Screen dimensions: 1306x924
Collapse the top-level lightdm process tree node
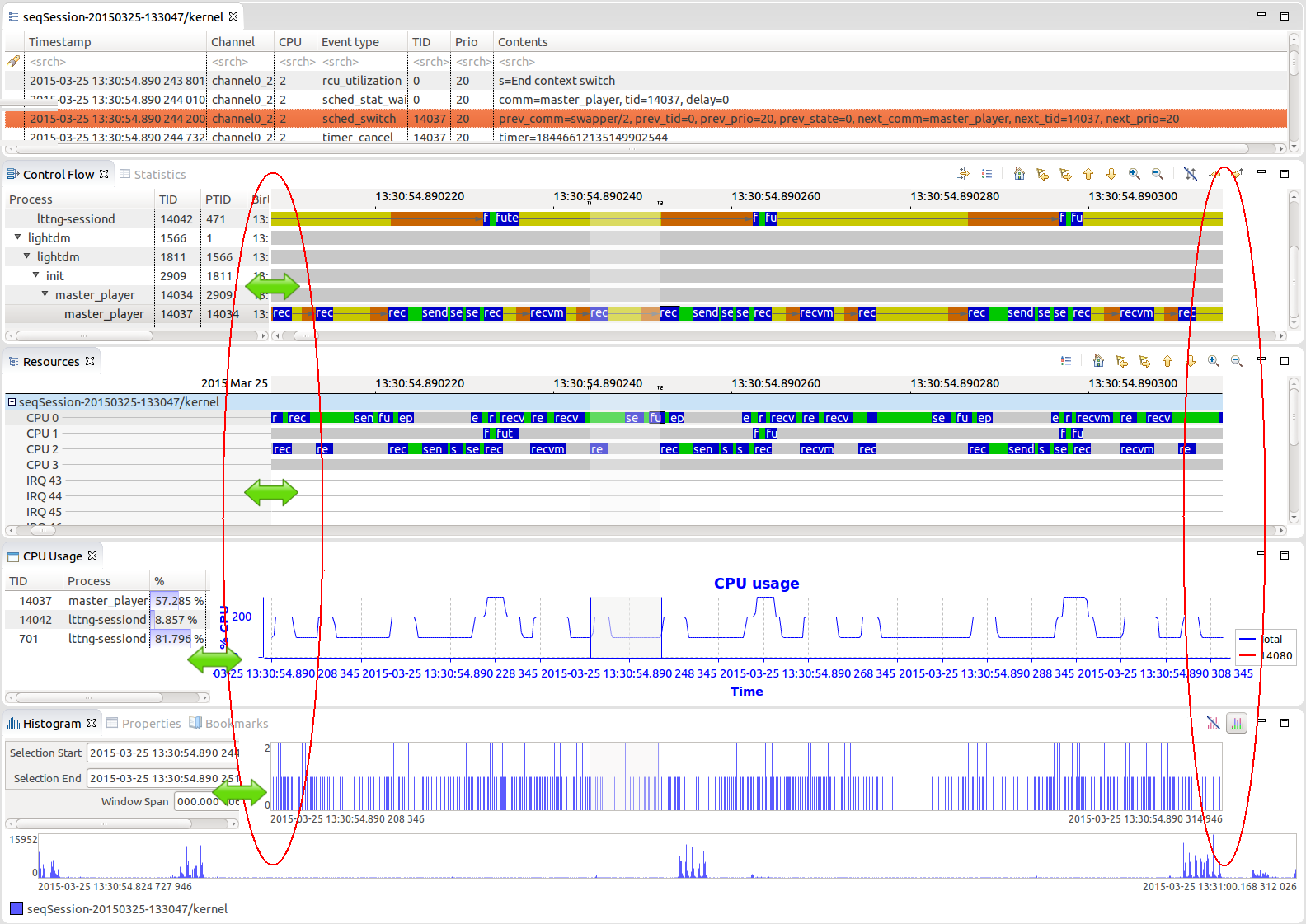click(18, 237)
